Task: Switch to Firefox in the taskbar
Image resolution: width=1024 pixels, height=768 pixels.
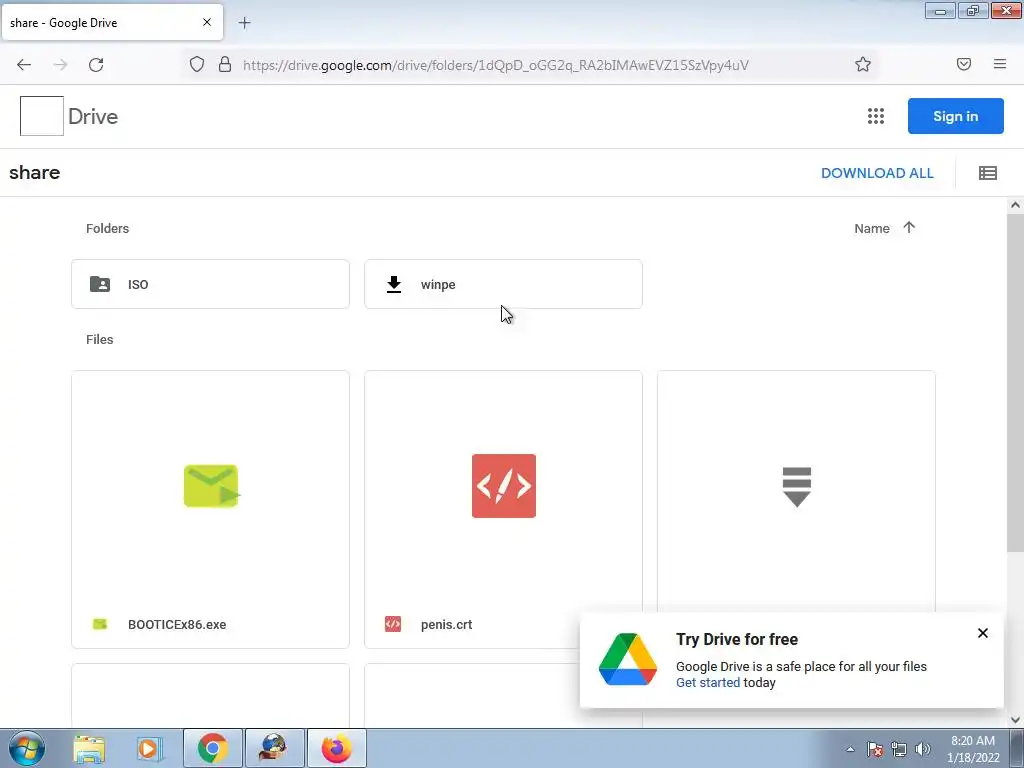Action: coord(336,748)
